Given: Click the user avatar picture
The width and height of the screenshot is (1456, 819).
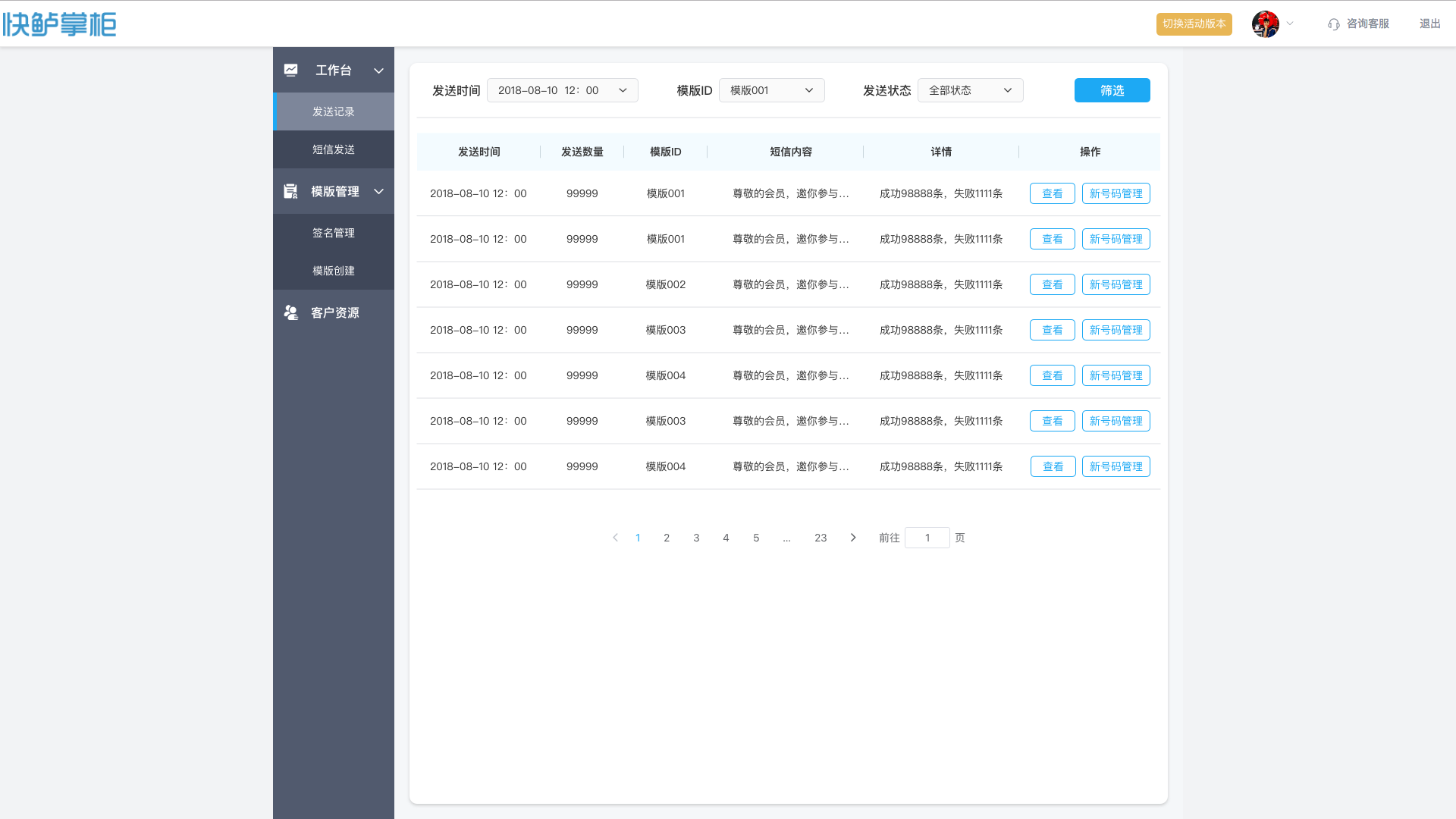Looking at the screenshot, I should [1265, 24].
